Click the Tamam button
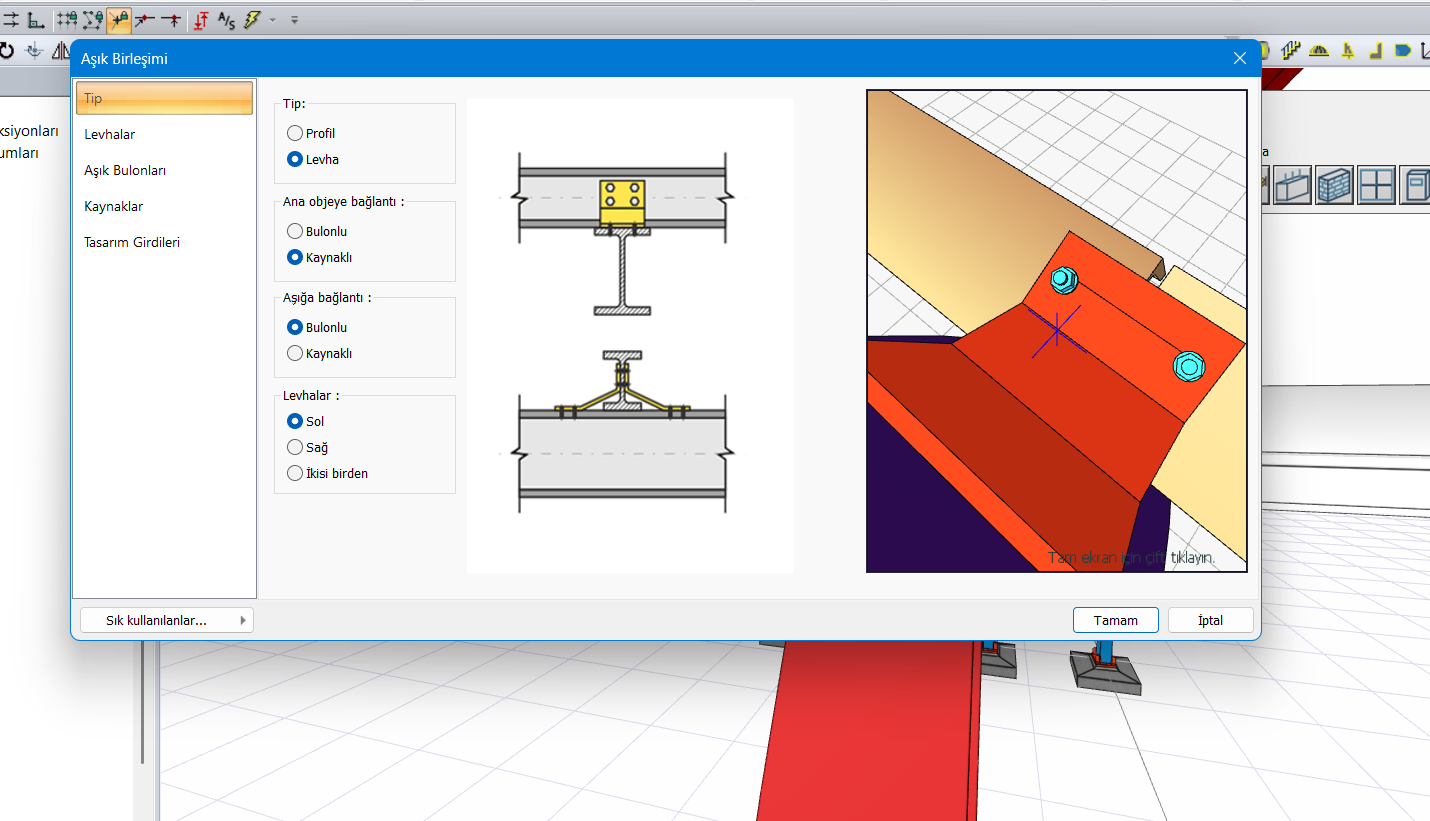This screenshot has width=1430, height=821. tap(1115, 620)
